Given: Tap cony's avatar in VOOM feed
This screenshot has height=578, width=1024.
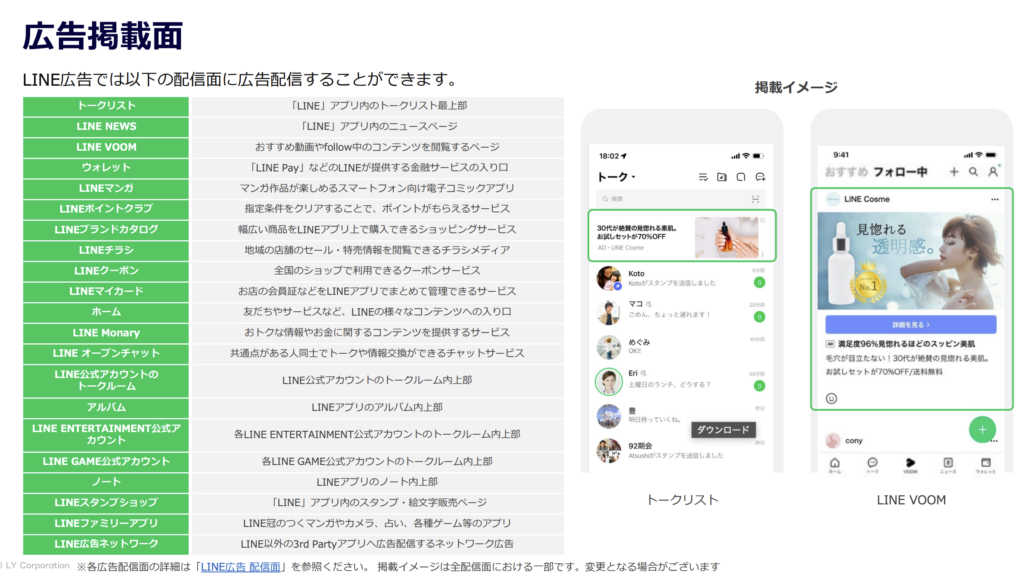Looking at the screenshot, I should pyautogui.click(x=833, y=440).
